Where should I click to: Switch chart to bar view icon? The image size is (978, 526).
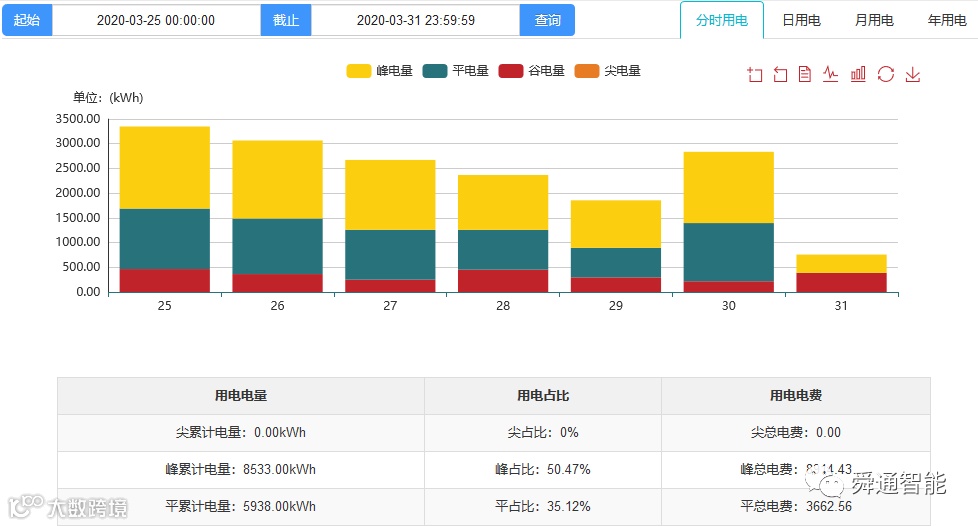(x=858, y=74)
